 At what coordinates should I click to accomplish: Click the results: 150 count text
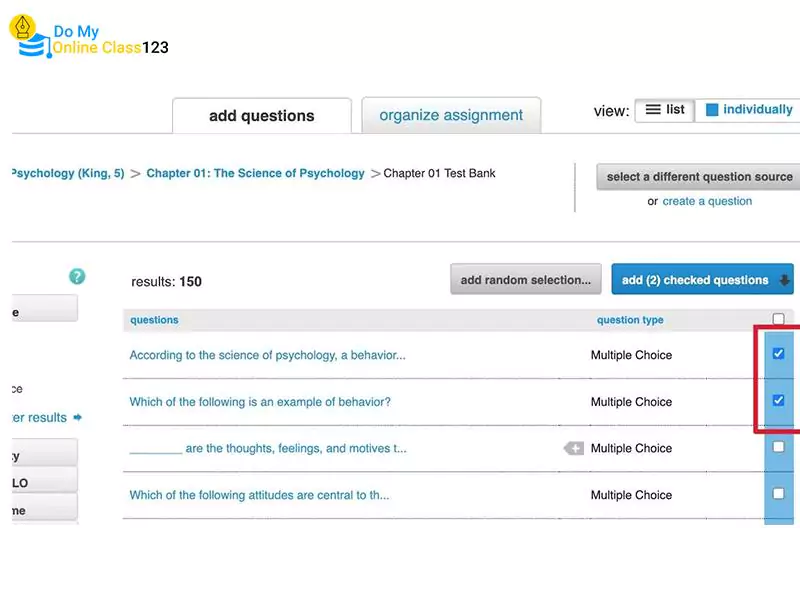(166, 282)
